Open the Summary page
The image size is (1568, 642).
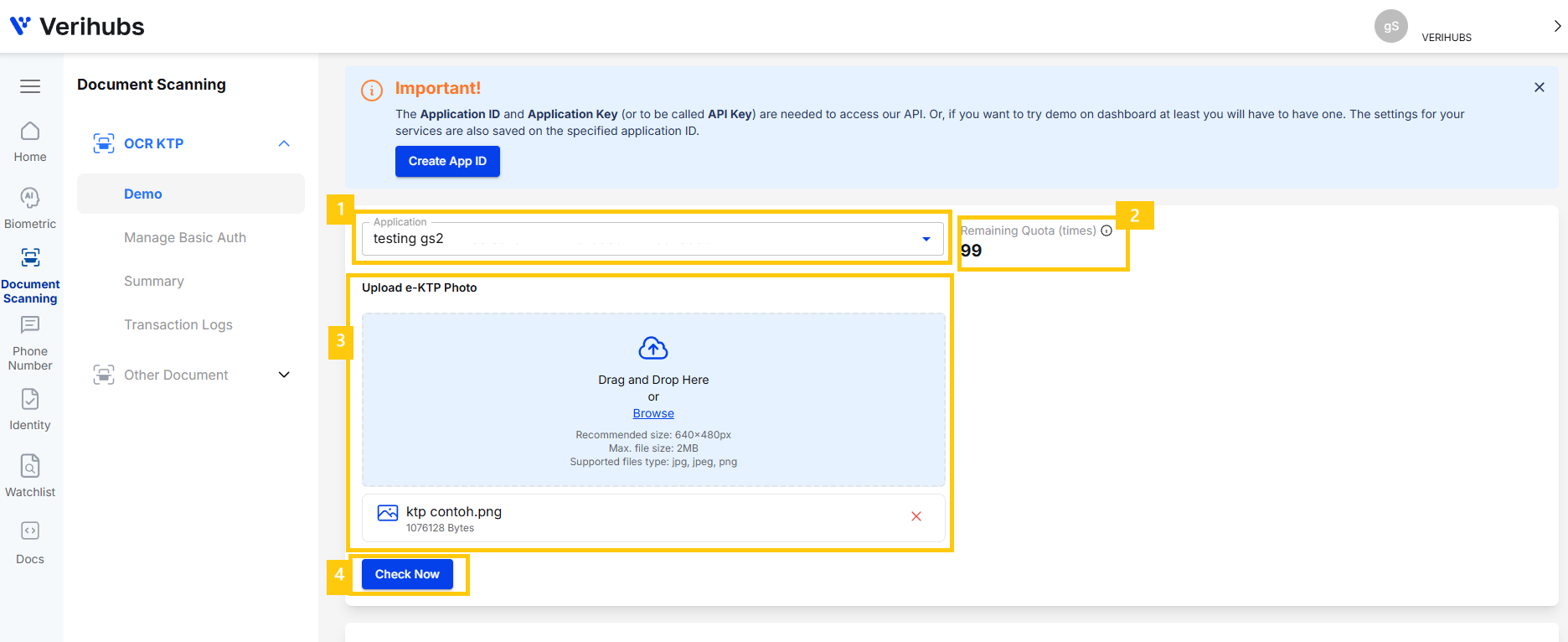[154, 281]
